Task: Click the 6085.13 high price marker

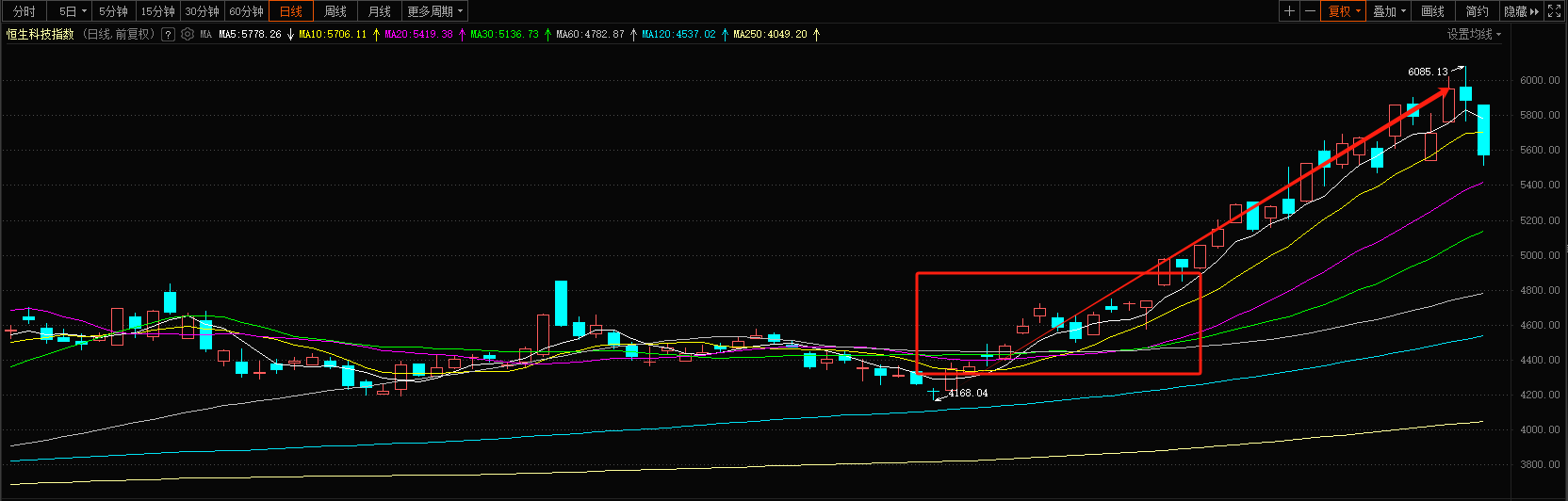Action: click(1428, 72)
